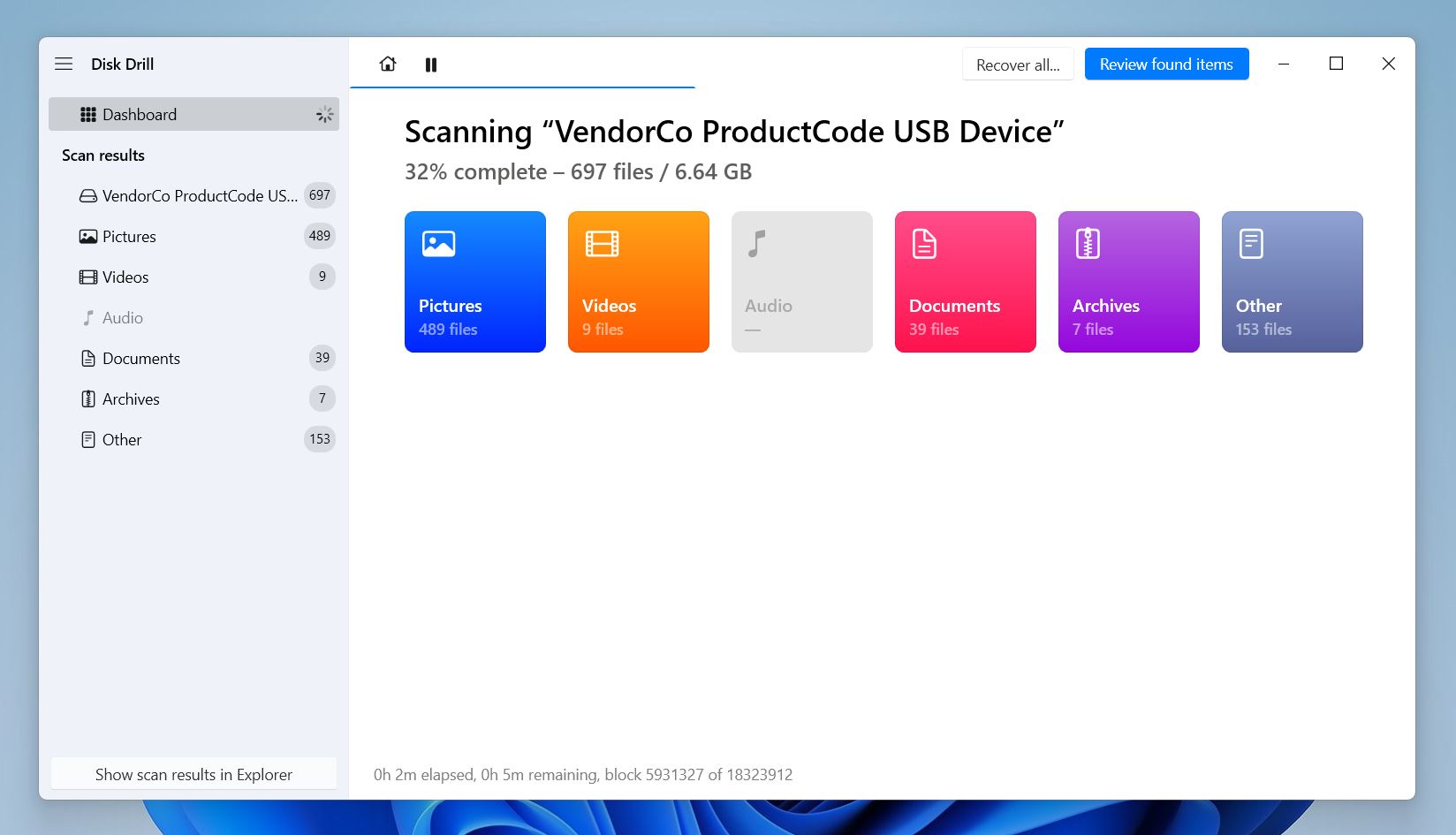Click the 489 count badge next to Pictures

(320, 236)
